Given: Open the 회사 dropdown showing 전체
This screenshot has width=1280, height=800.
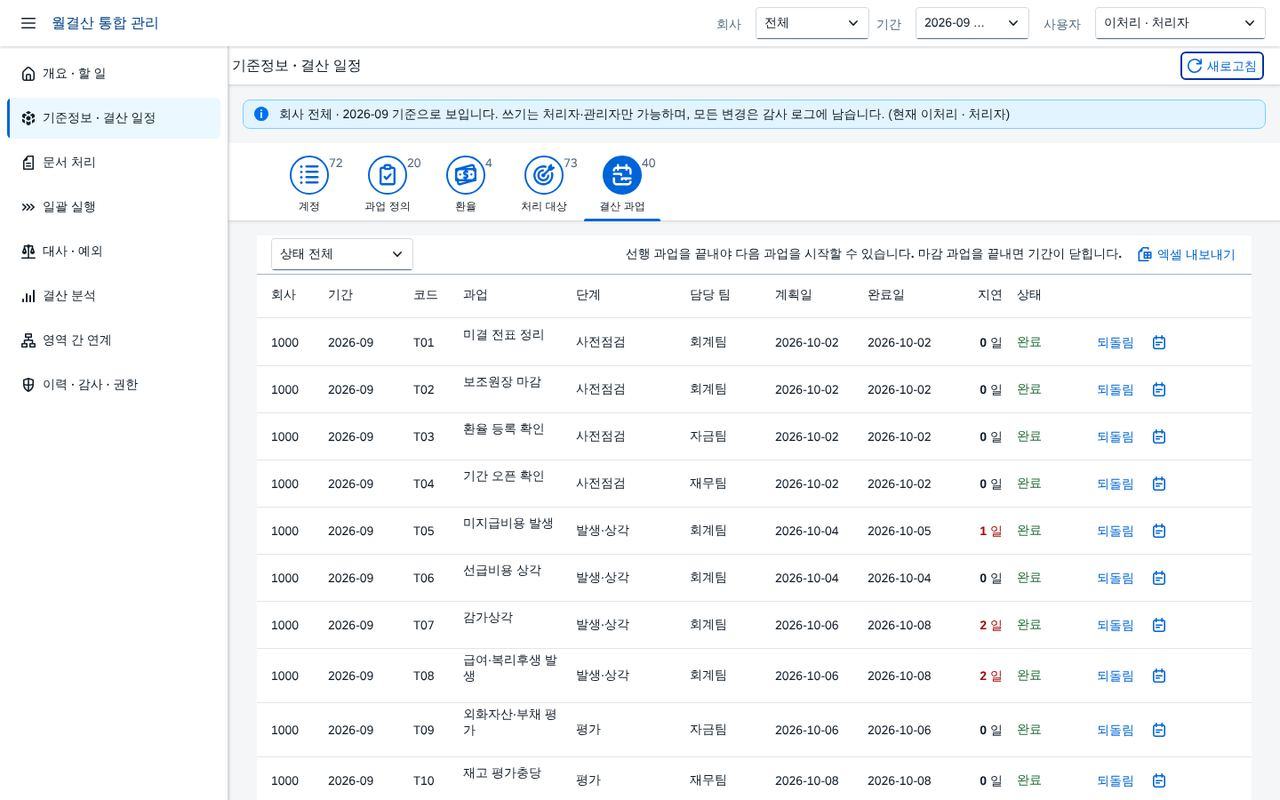Looking at the screenshot, I should pos(812,23).
